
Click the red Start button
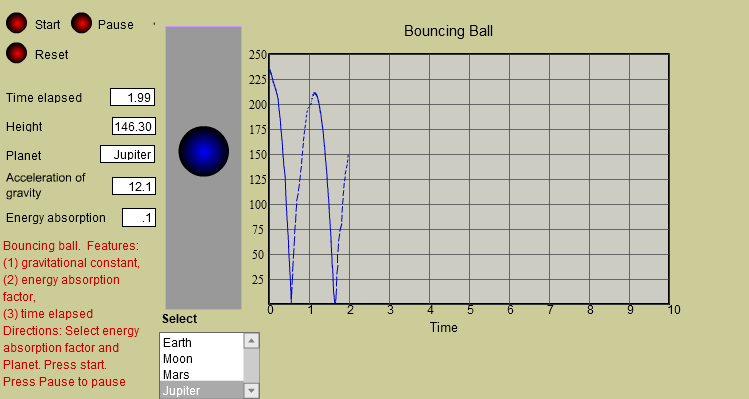click(16, 23)
